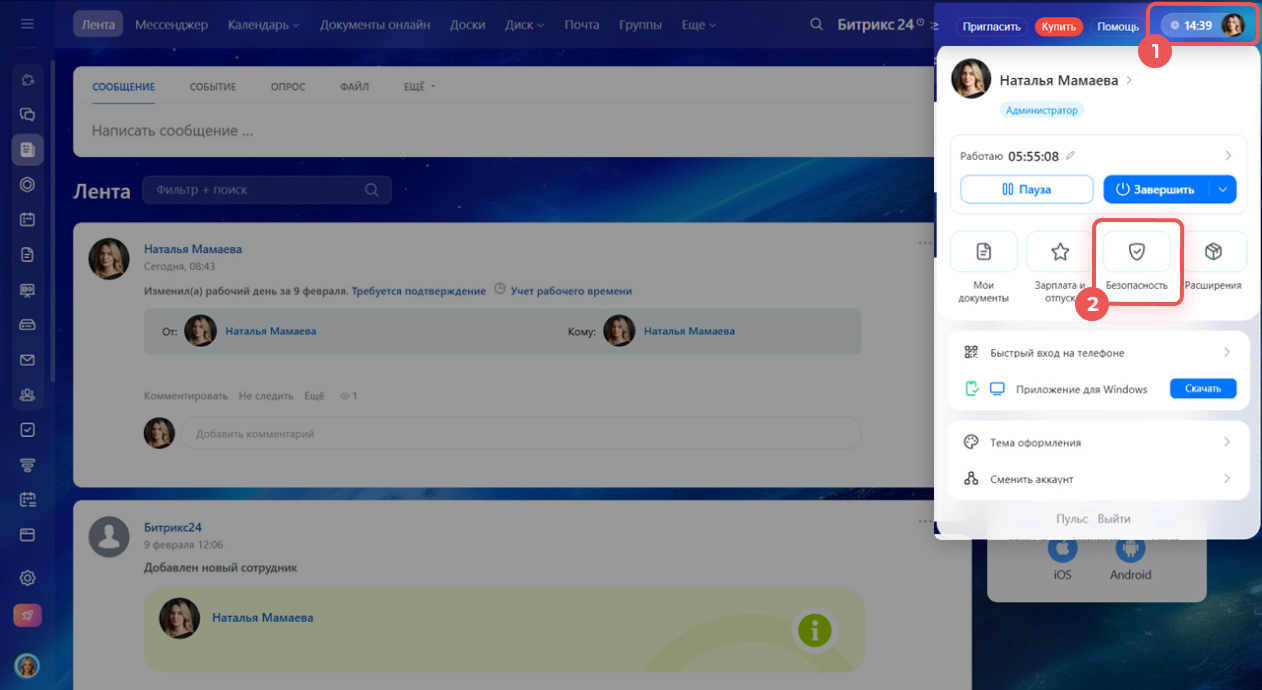Open the Ещё dropdown in post composer
This screenshot has height=690, width=1262.
419,87
